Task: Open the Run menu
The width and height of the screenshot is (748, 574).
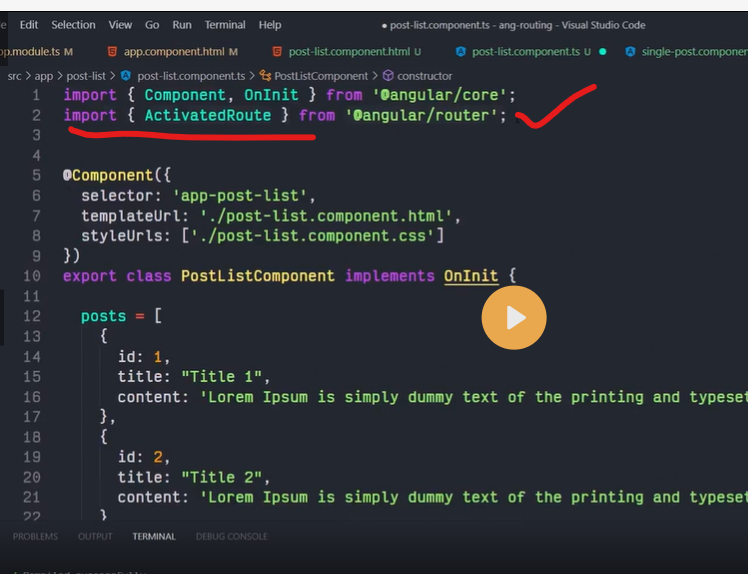Action: [x=182, y=25]
